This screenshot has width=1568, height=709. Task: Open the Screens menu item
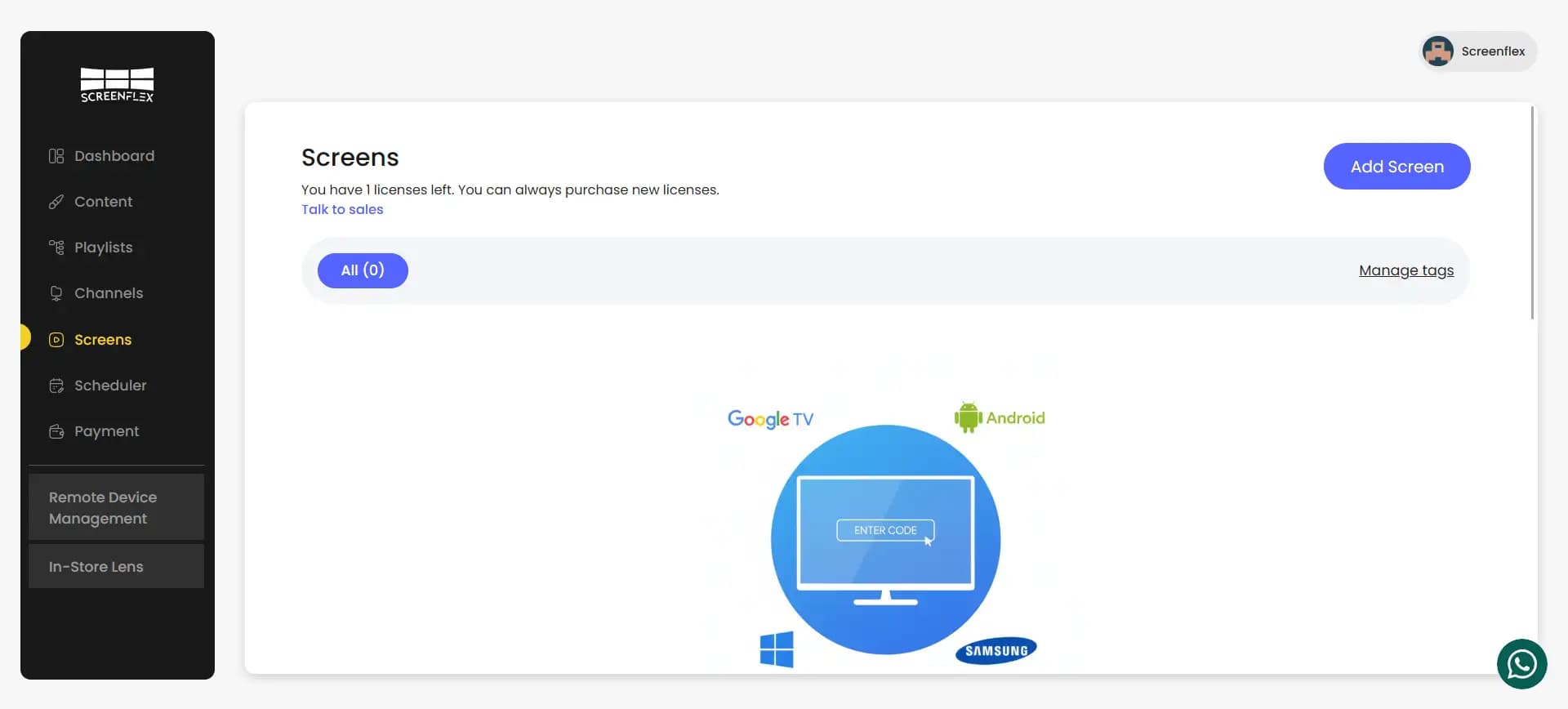click(x=103, y=340)
